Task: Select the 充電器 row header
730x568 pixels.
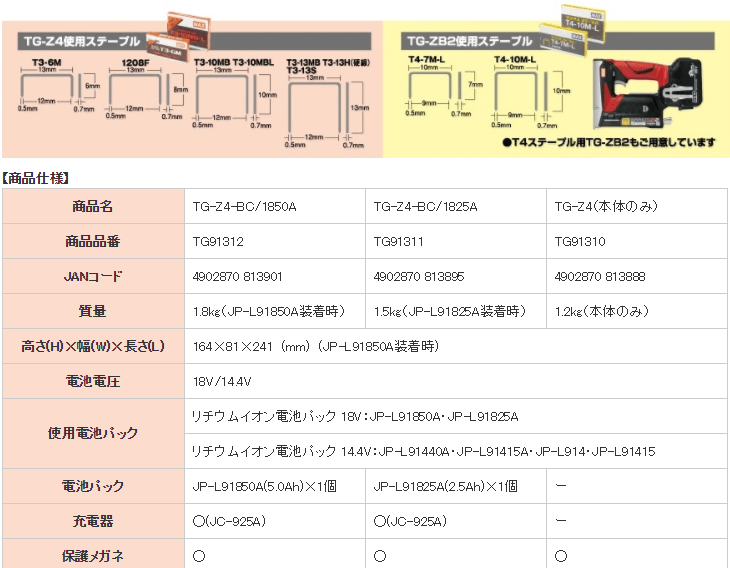Action: (x=93, y=521)
